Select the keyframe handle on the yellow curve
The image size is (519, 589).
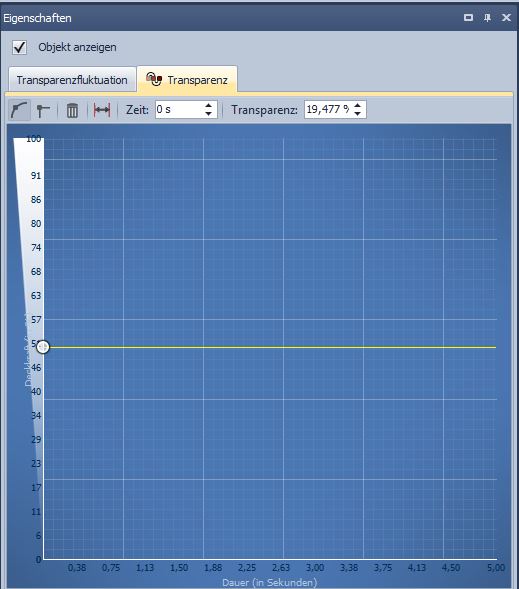click(x=43, y=347)
